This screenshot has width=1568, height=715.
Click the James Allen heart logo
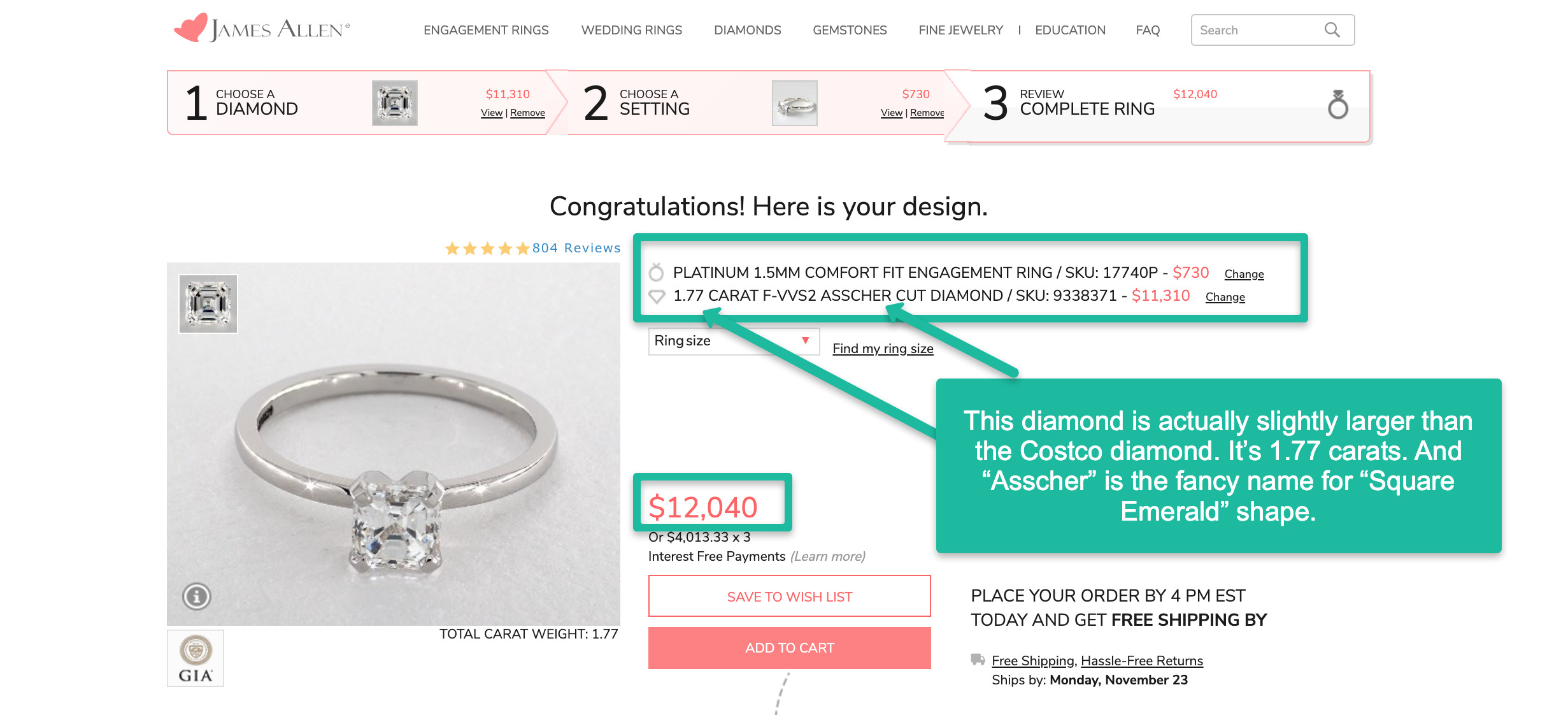[x=190, y=28]
